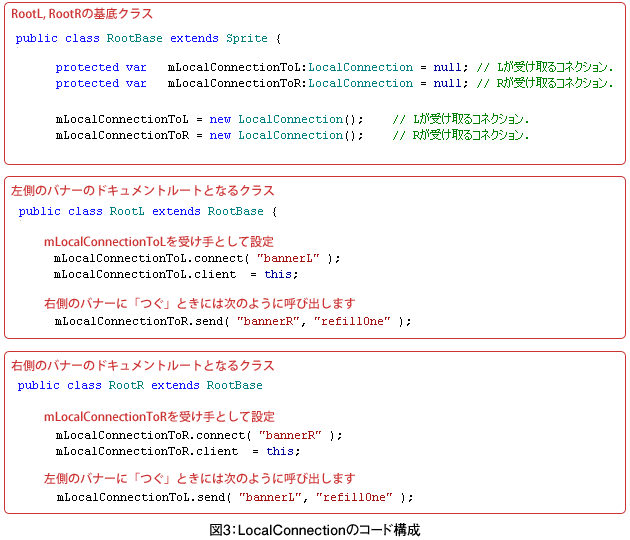Click the line 'mLocalConnectionToR = new LocalConnection();'

(209, 135)
